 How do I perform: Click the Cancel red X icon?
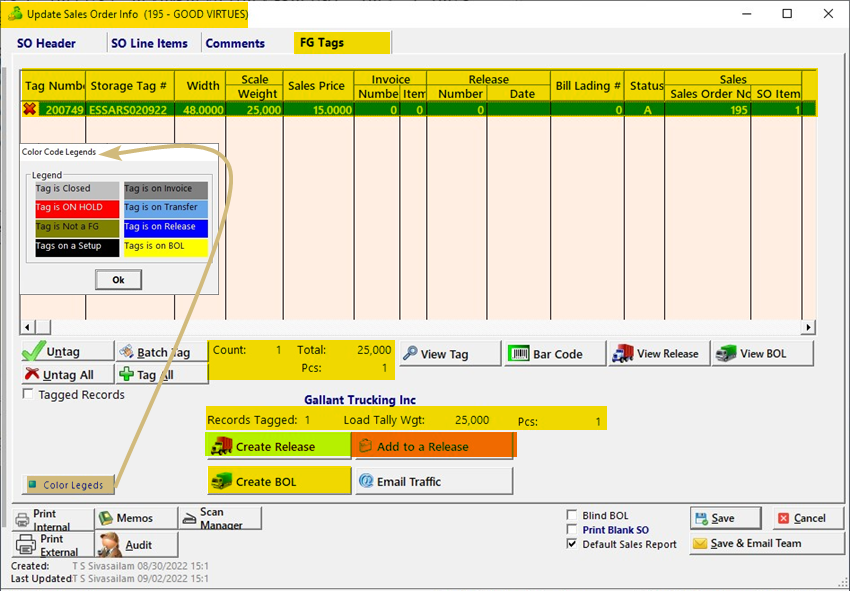pos(783,518)
